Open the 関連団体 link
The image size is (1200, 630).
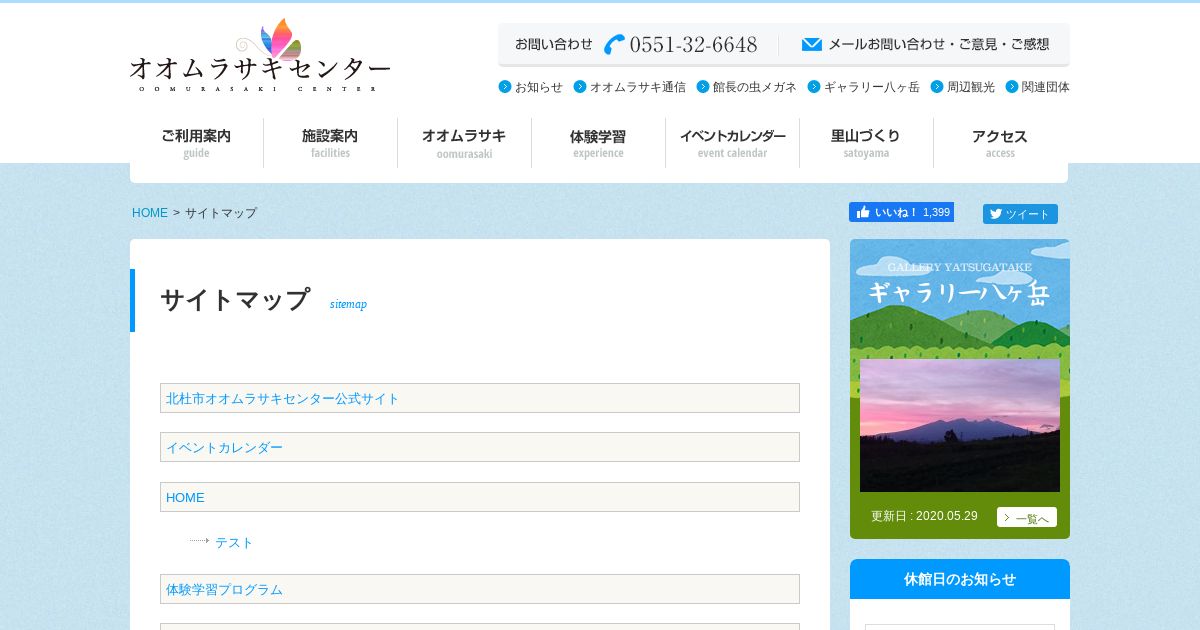[1046, 87]
